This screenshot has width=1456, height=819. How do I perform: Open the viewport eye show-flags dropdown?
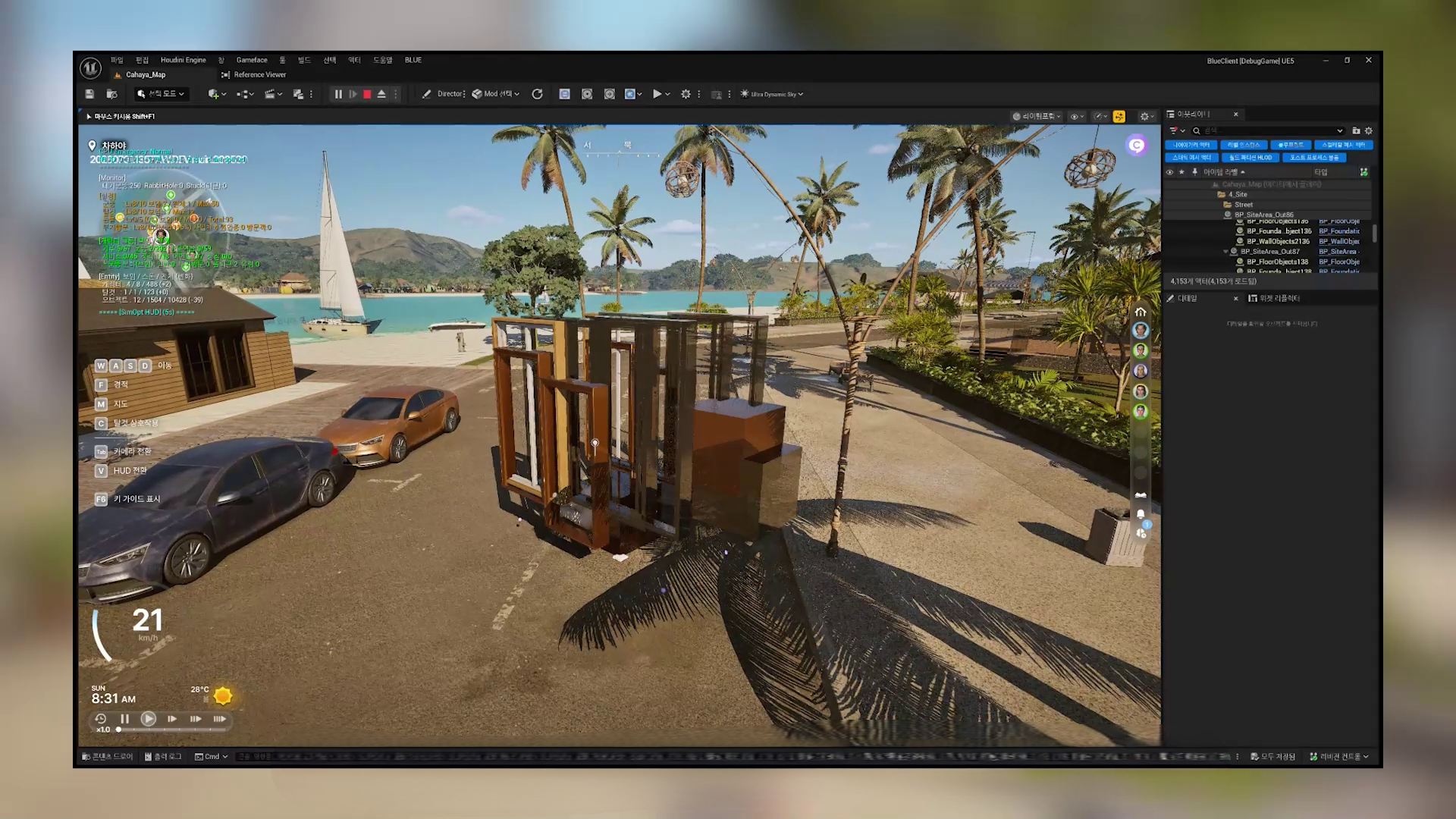(1077, 116)
